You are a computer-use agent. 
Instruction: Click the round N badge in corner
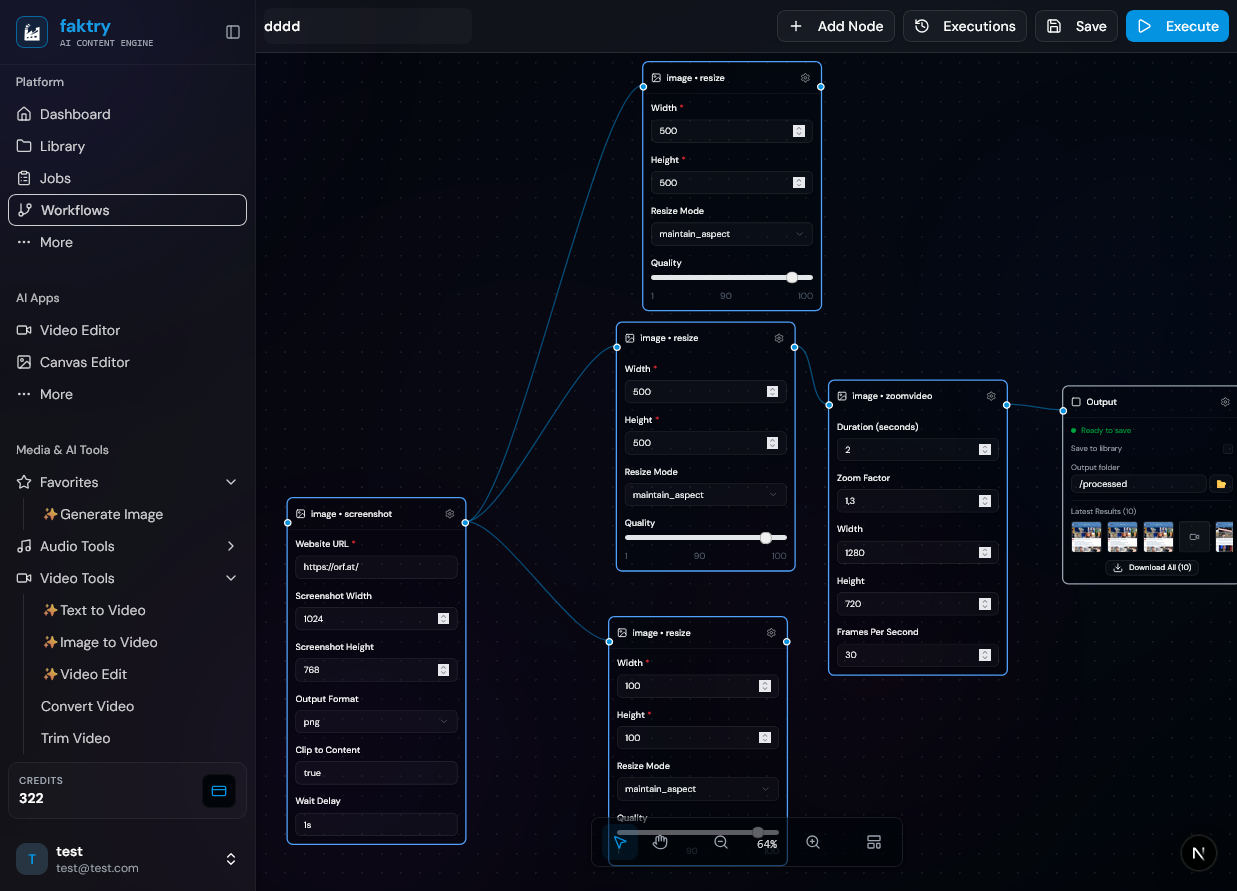click(1199, 853)
